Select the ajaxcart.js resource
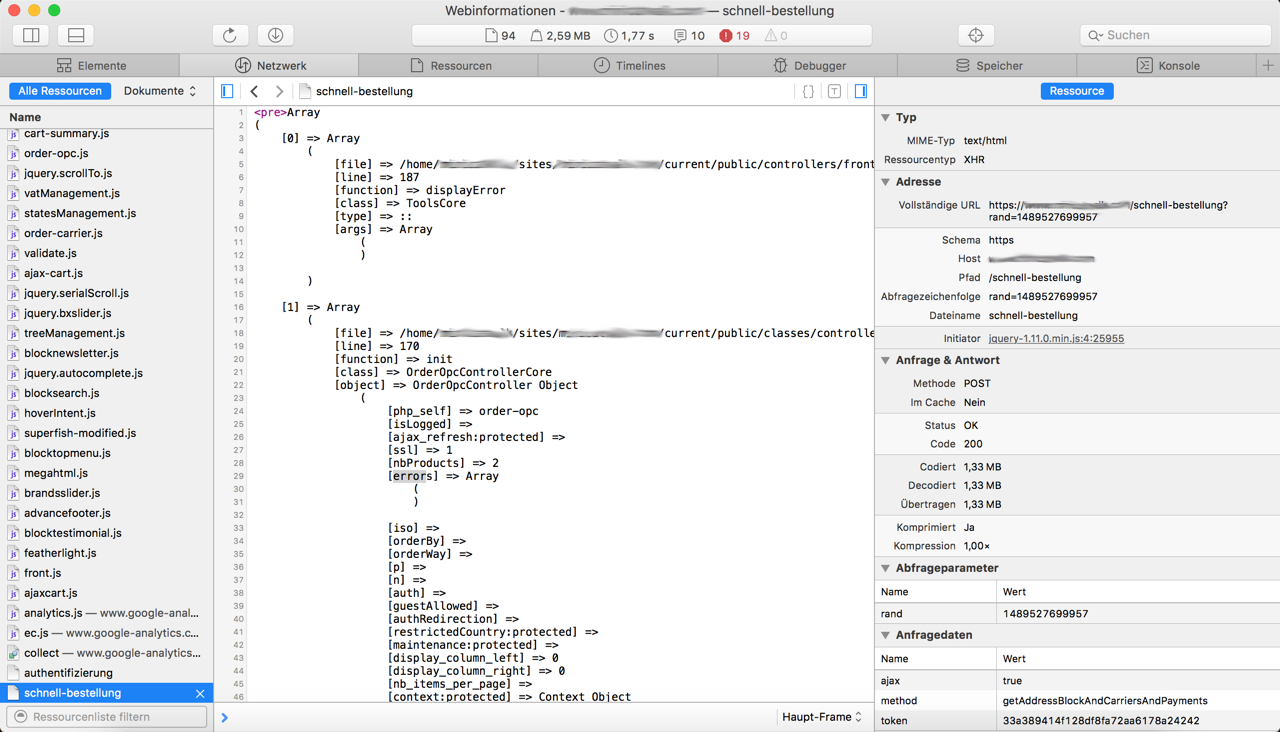 point(107,593)
